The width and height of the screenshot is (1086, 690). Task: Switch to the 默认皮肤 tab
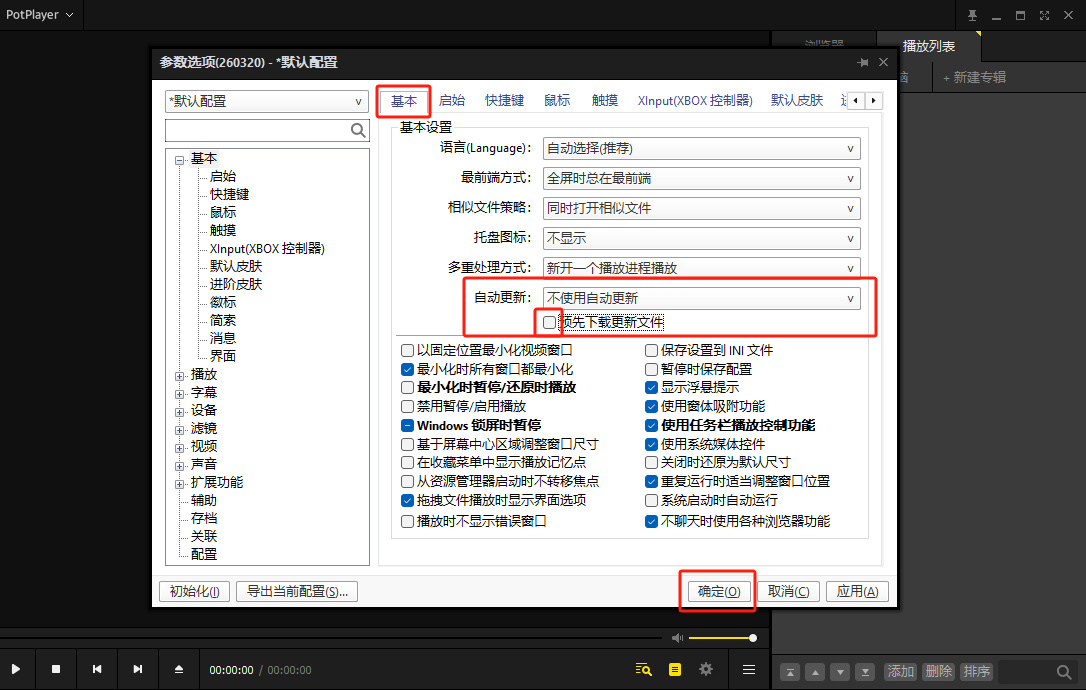coord(796,100)
